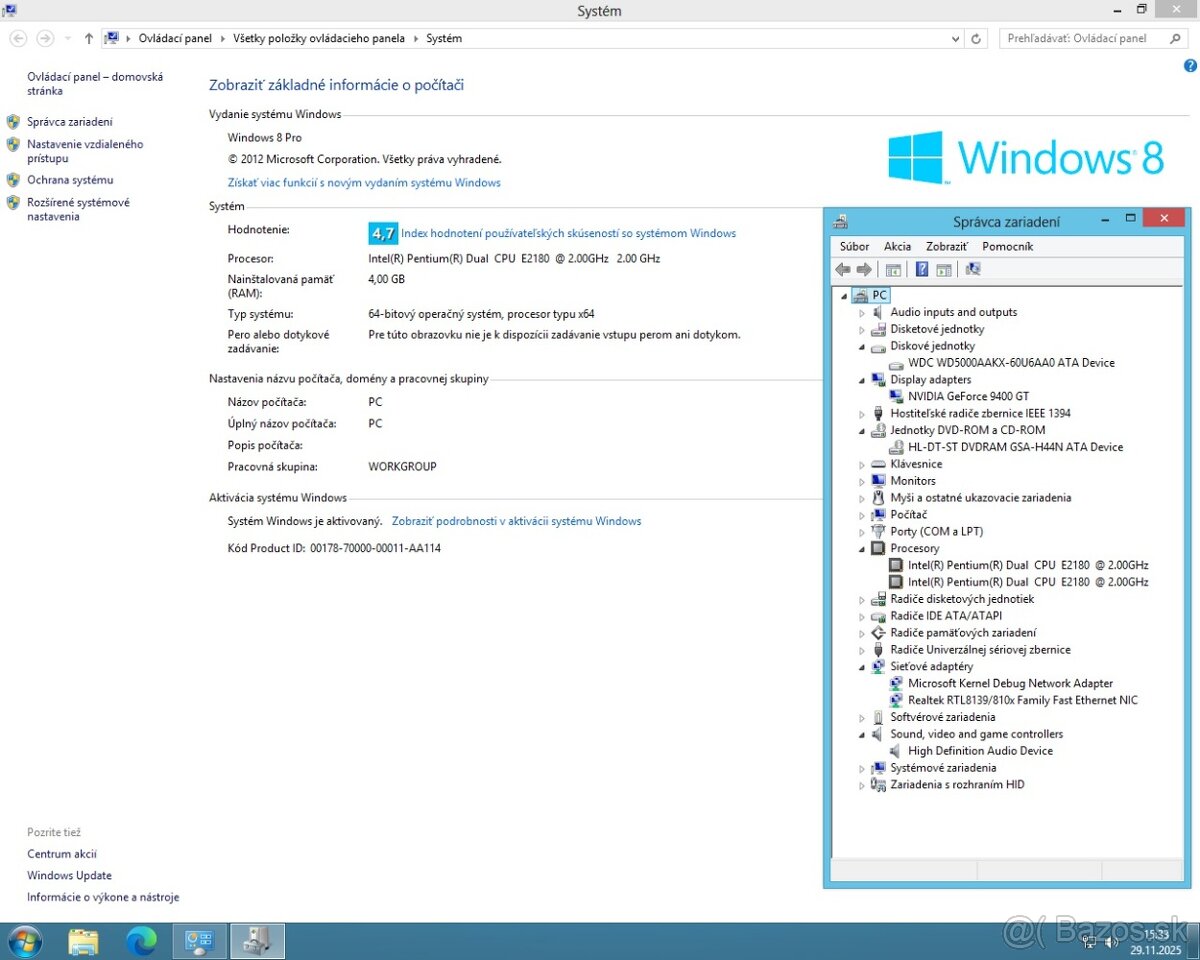Viewport: 1200px width, 960px height.
Task: Click the refresh button beside the address bar
Action: pyautogui.click(x=977, y=38)
